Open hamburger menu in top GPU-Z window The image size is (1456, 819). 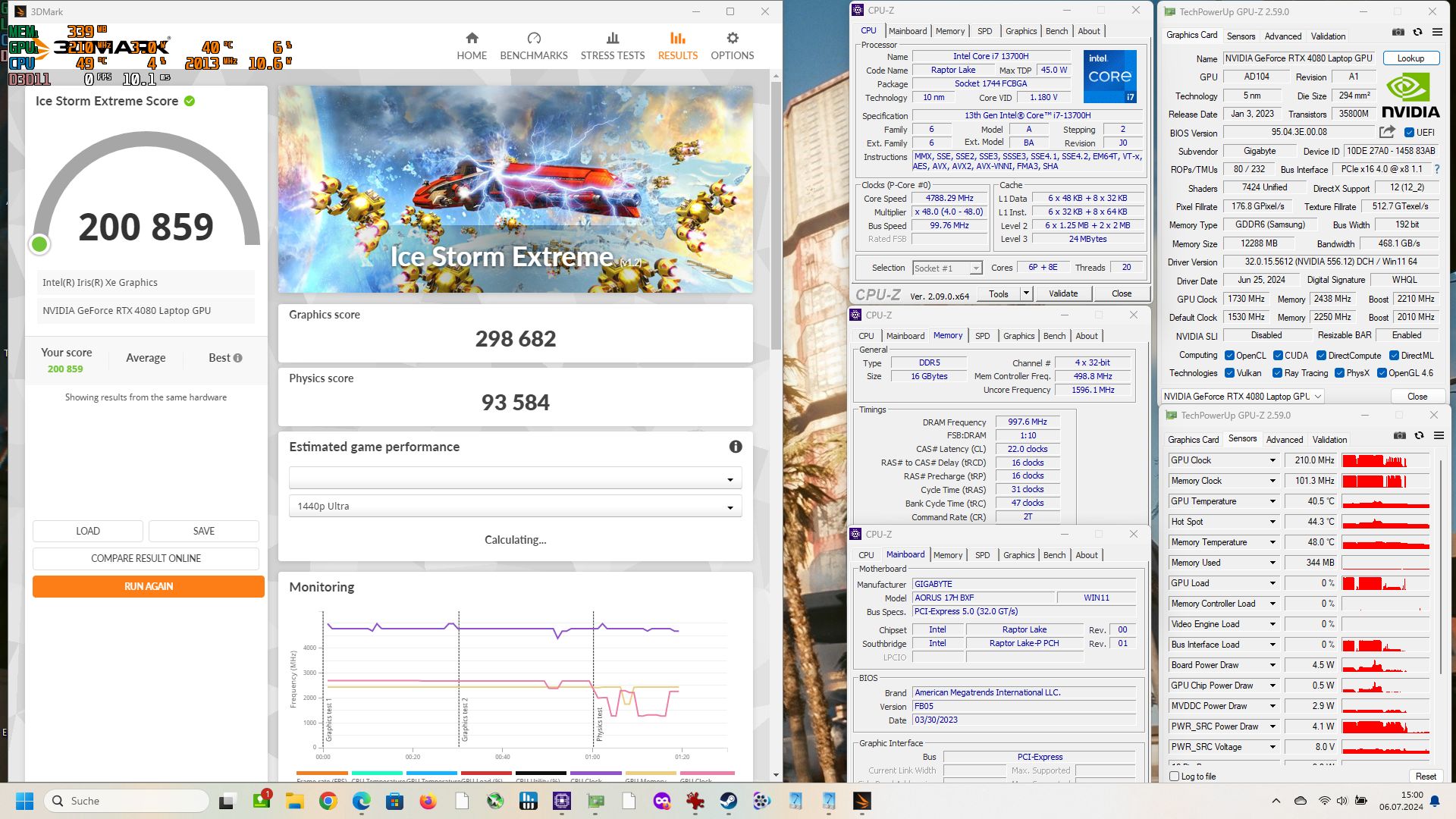click(1437, 32)
